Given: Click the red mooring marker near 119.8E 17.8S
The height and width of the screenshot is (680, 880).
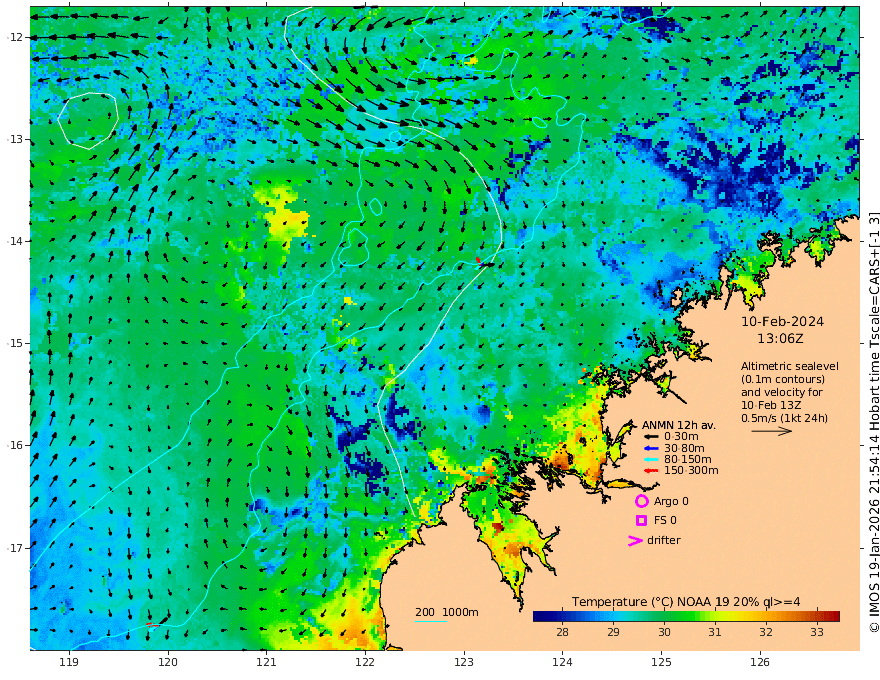Looking at the screenshot, I should pyautogui.click(x=151, y=624).
